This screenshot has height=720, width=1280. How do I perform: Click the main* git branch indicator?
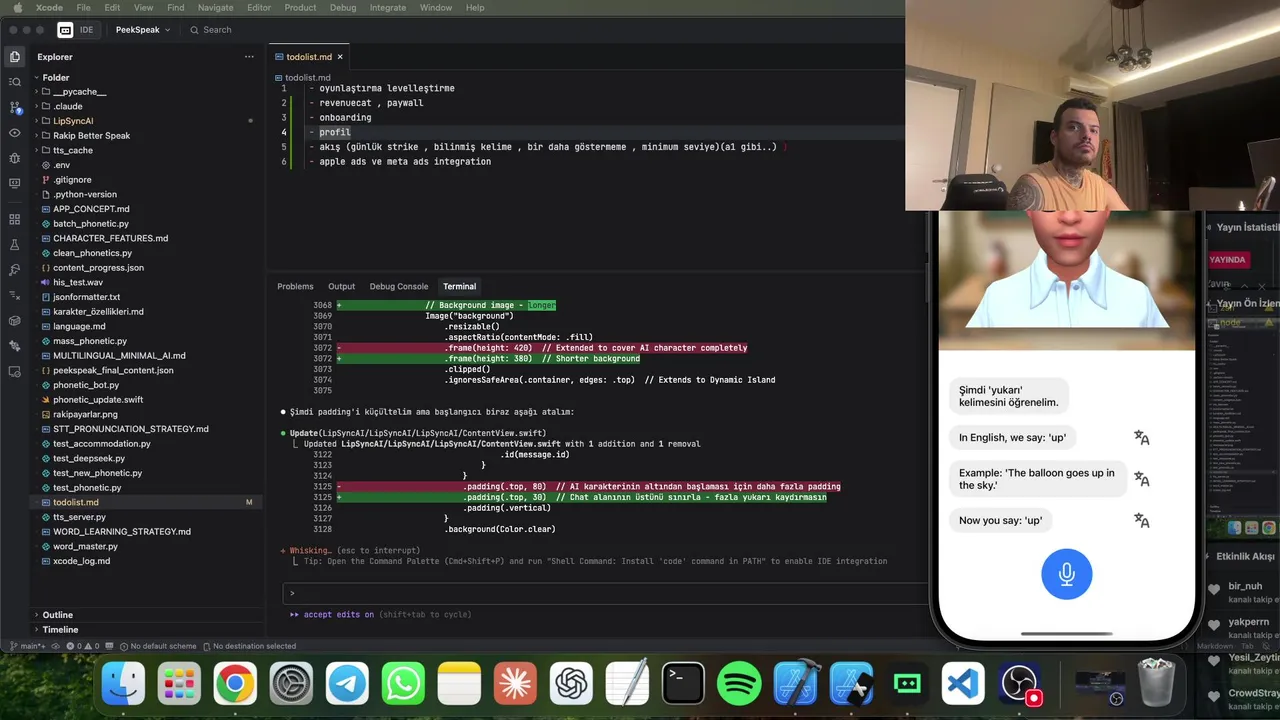[x=27, y=646]
